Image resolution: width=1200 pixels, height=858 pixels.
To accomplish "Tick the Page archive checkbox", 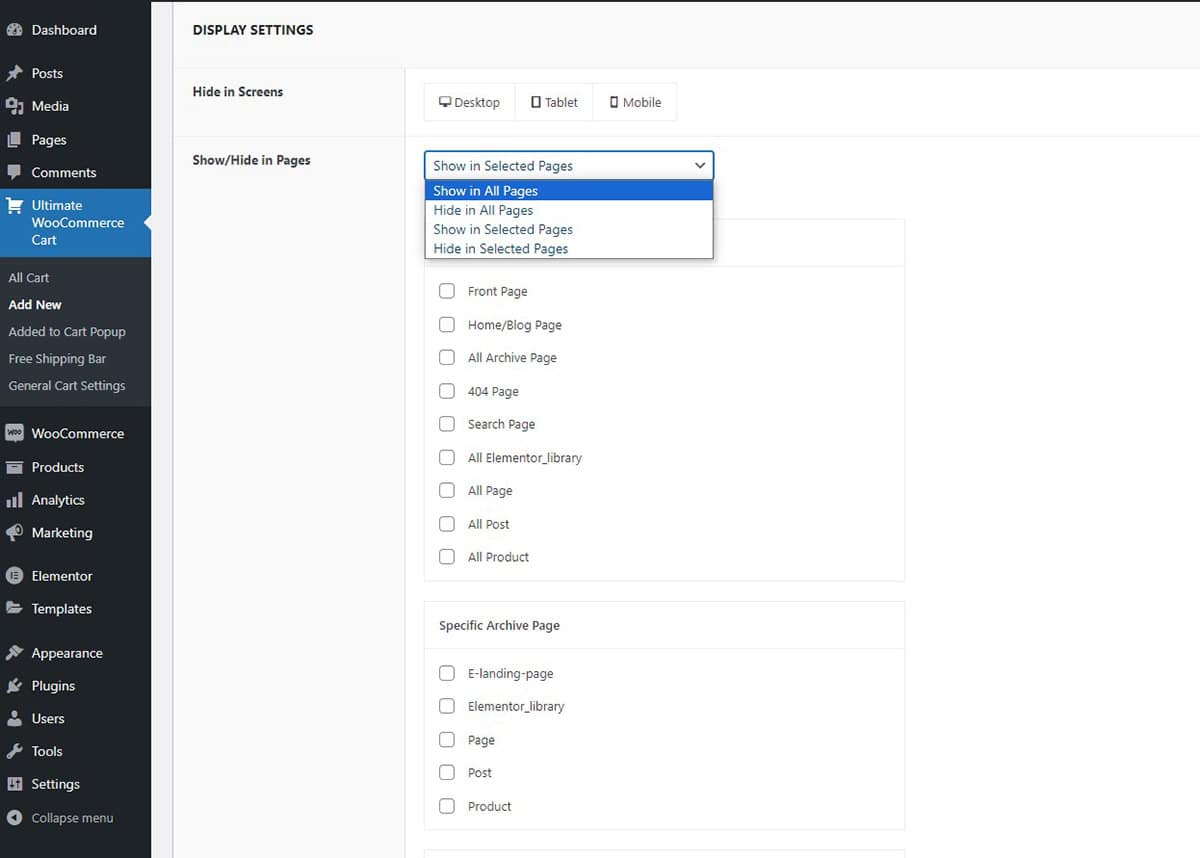I will [447, 740].
